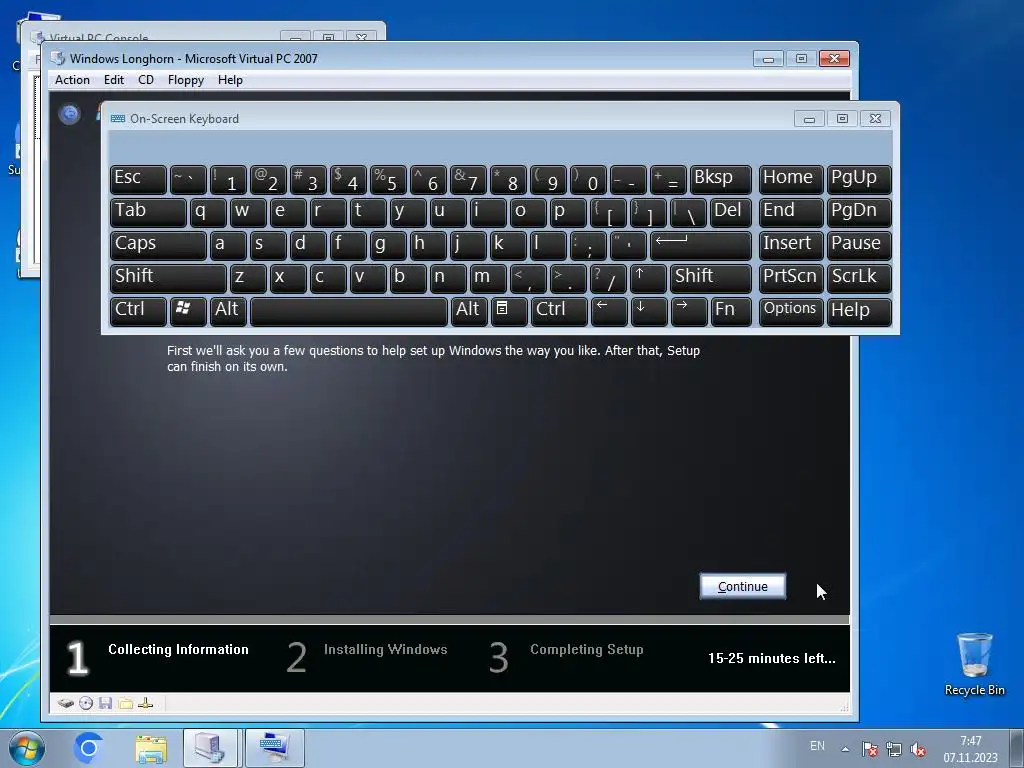
Task: Toggle the Caps key on On-Screen Keyboard
Action: click(158, 245)
